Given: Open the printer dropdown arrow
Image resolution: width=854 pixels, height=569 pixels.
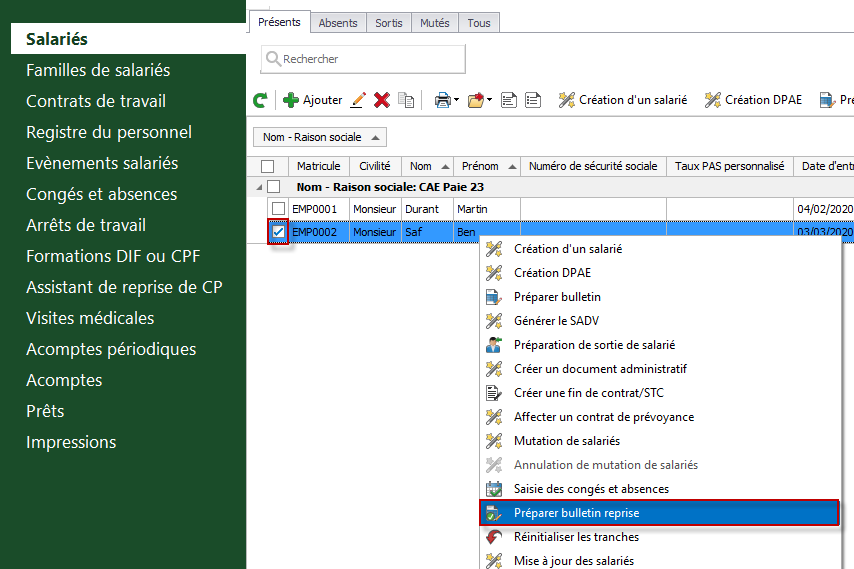Looking at the screenshot, I should [456, 100].
